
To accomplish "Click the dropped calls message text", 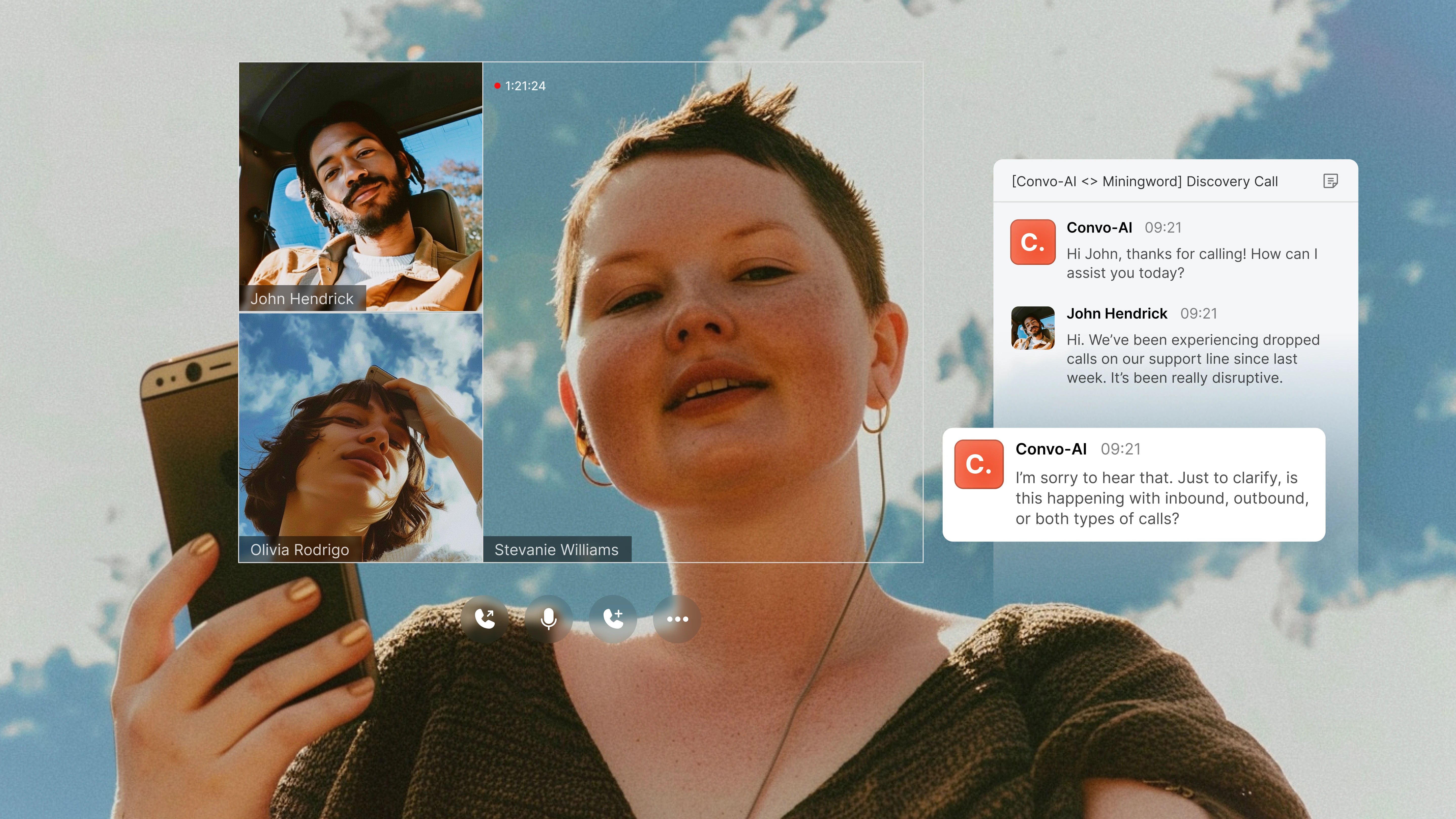I will point(1193,359).
